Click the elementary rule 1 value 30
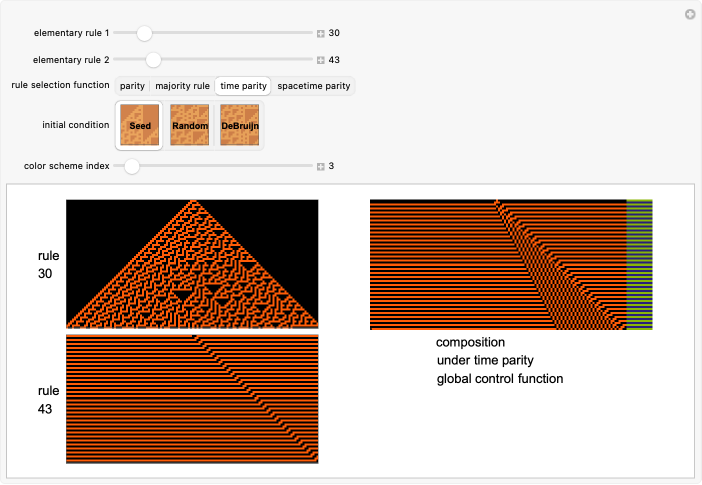This screenshot has height=485, width=702. pos(335,33)
